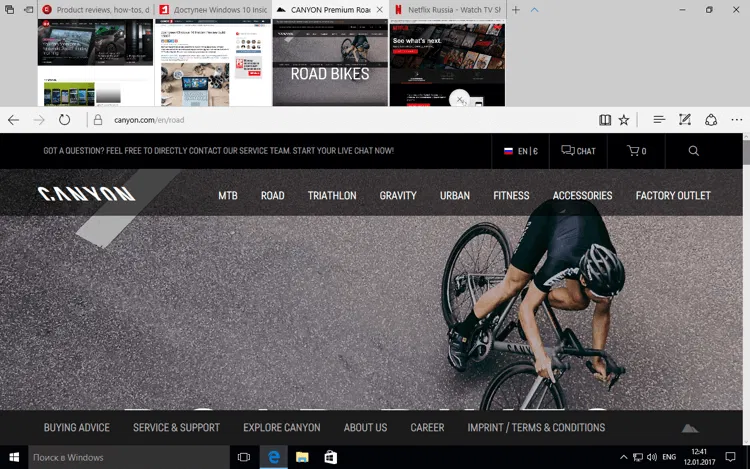Start a live CHAT
Viewport: 750px width, 469px height.
(578, 151)
